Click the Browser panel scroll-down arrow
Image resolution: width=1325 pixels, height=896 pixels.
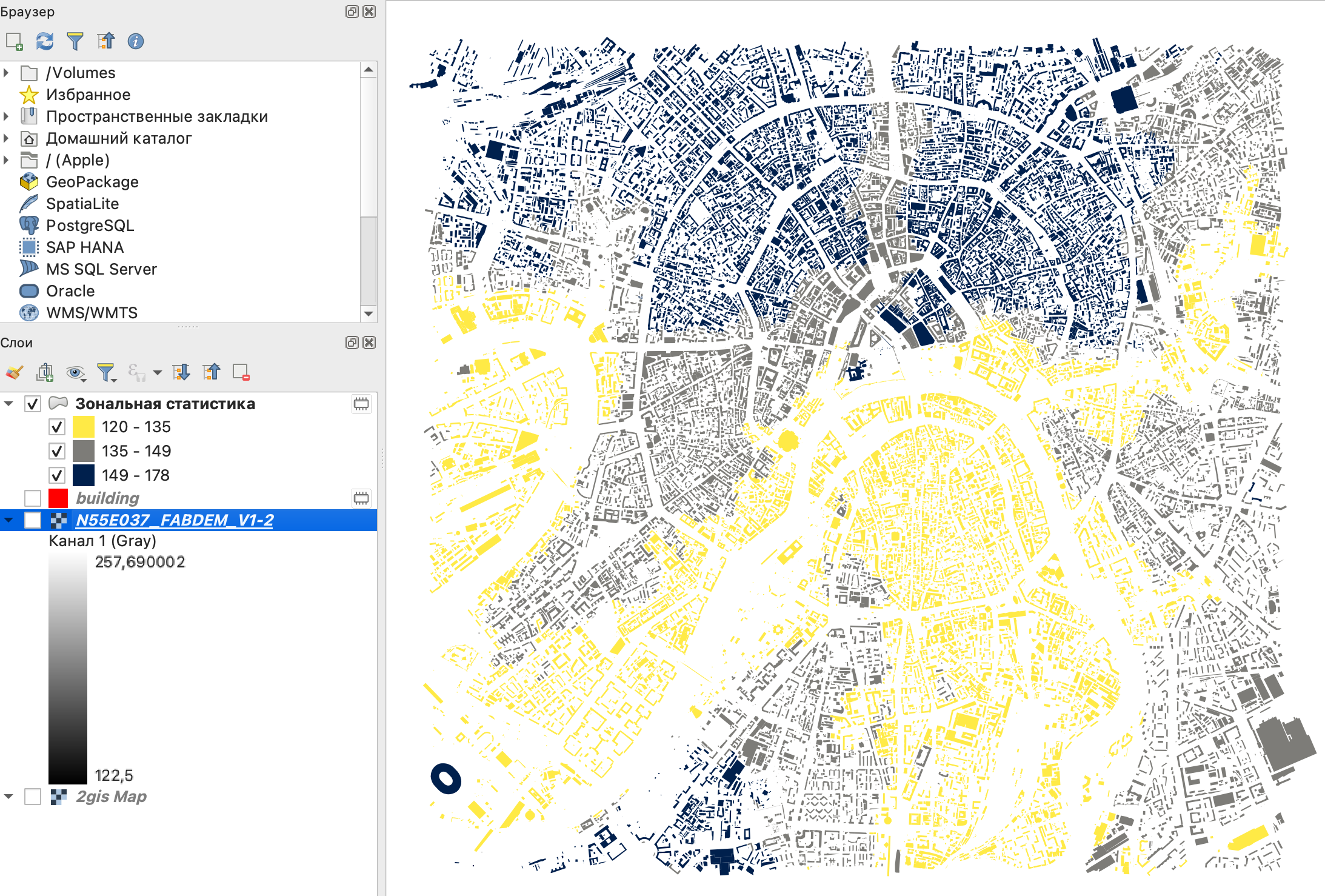(x=369, y=313)
